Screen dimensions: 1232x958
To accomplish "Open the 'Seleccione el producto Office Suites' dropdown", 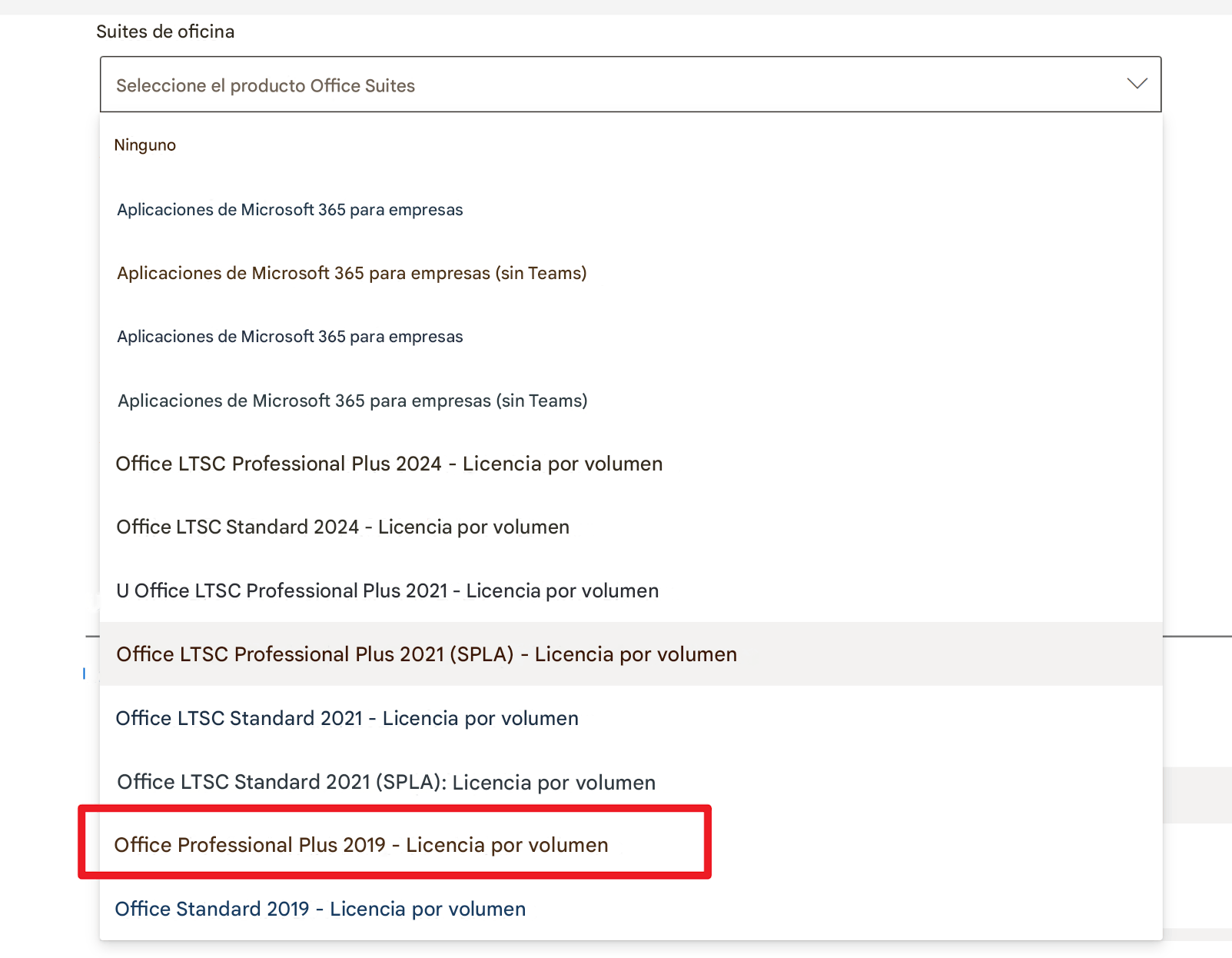I will coord(630,85).
